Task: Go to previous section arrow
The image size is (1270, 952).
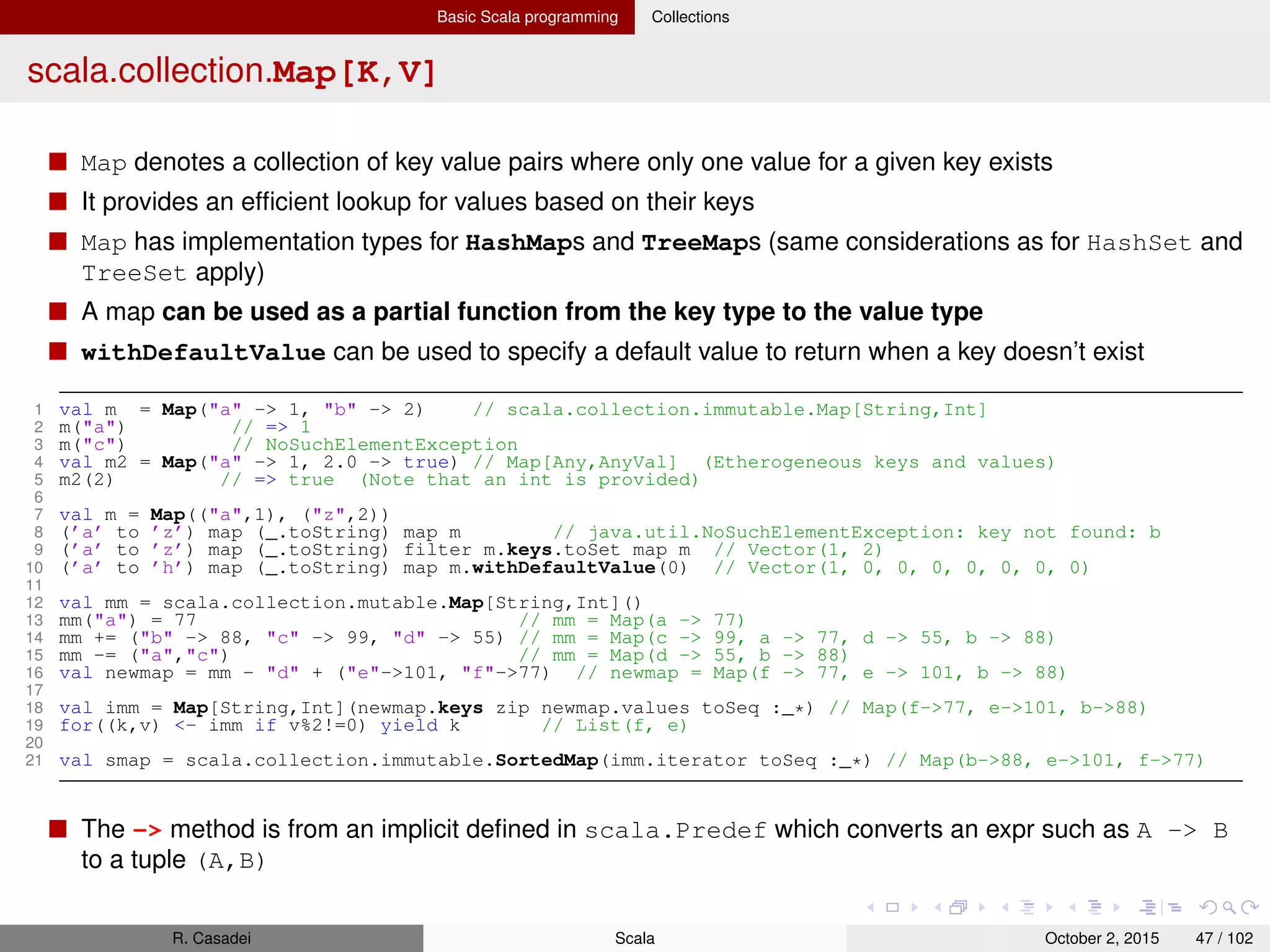Action: (x=1072, y=907)
